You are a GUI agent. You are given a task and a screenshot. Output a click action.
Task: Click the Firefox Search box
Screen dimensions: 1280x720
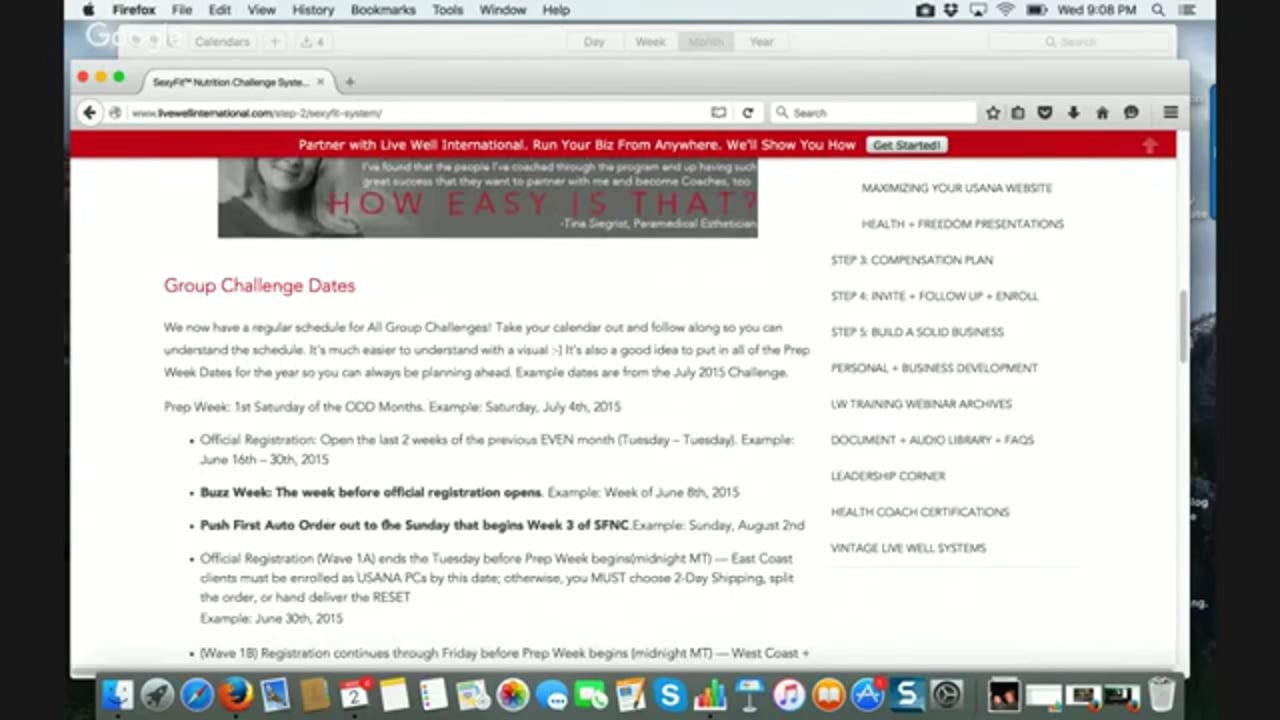[x=873, y=113]
